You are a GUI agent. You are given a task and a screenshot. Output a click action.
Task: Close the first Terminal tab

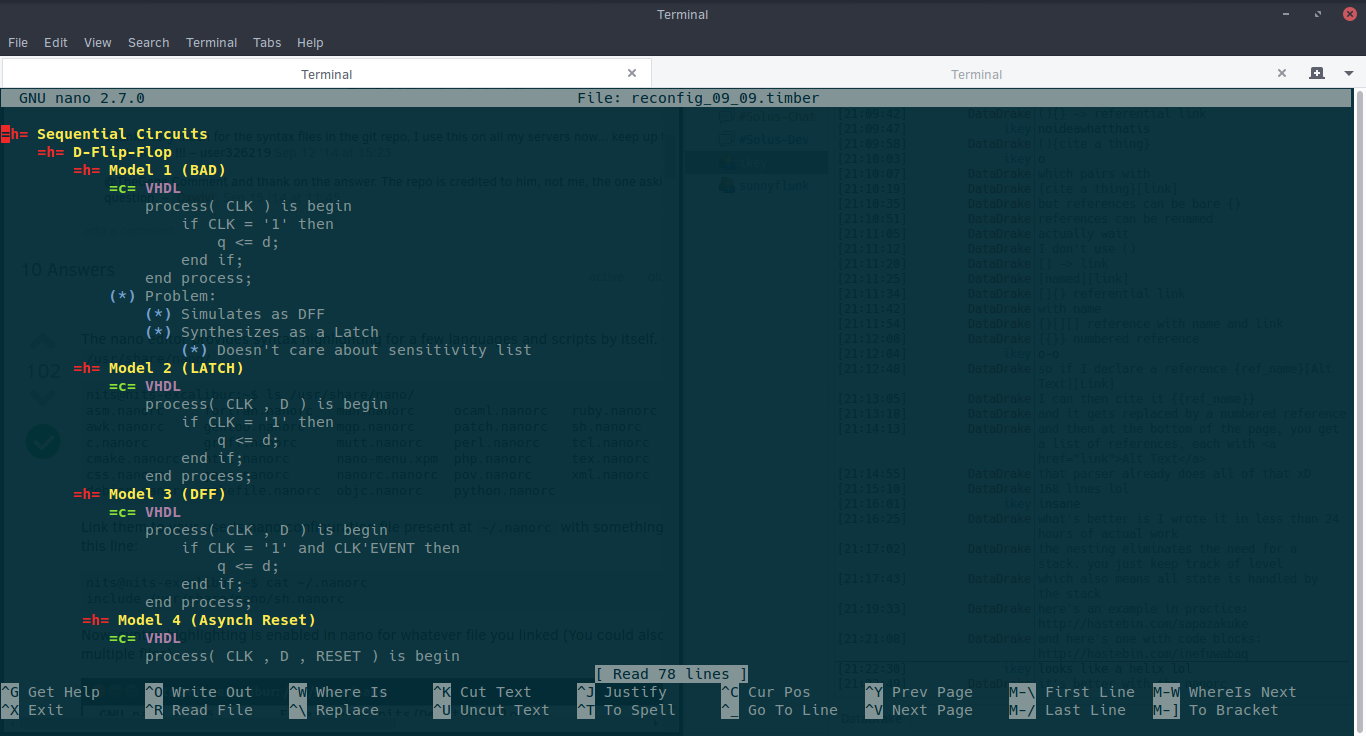click(x=632, y=73)
